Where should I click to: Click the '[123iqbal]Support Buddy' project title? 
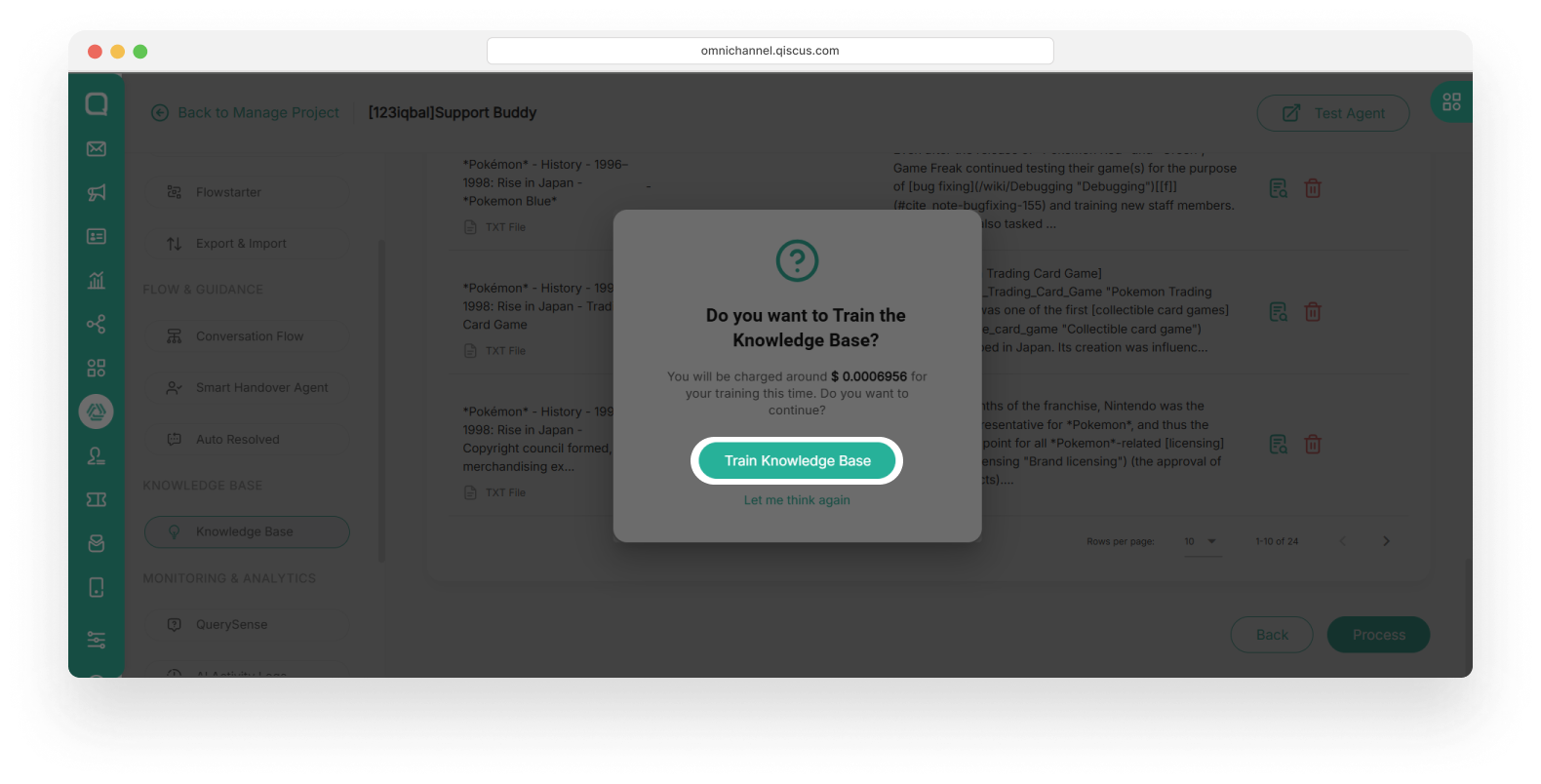(453, 113)
